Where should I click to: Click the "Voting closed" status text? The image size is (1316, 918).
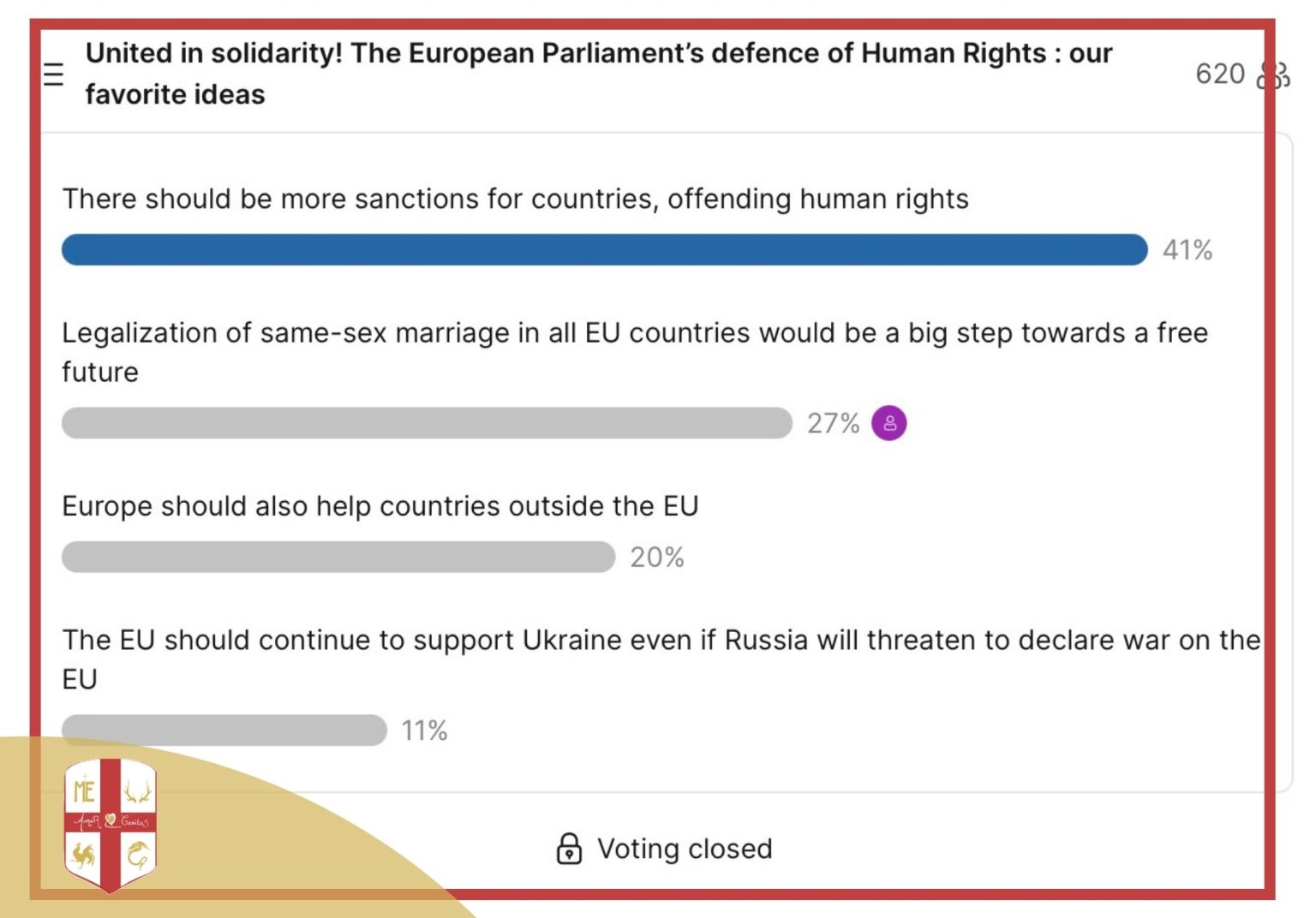coord(685,849)
